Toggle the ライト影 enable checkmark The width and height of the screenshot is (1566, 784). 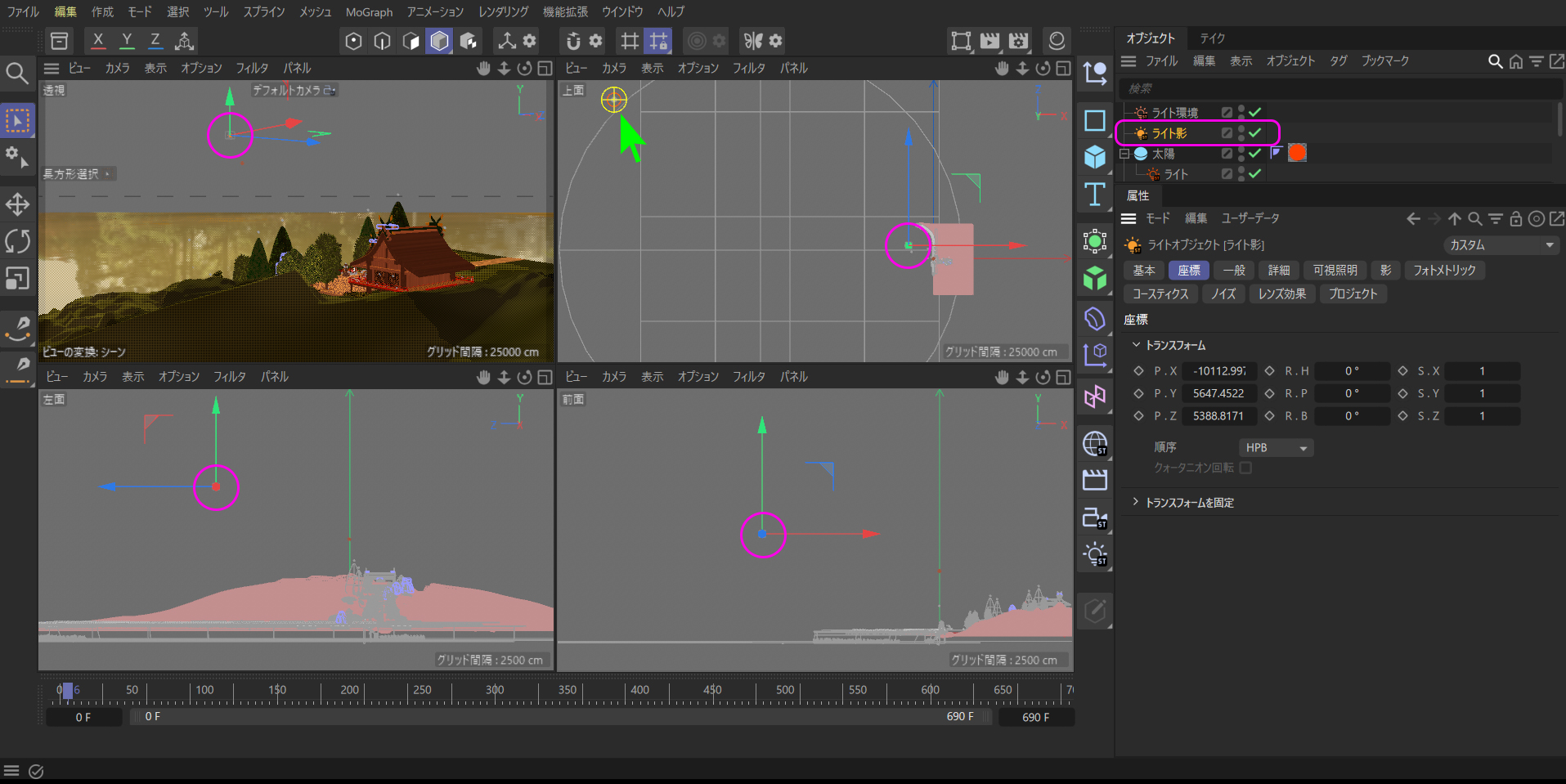(1255, 132)
